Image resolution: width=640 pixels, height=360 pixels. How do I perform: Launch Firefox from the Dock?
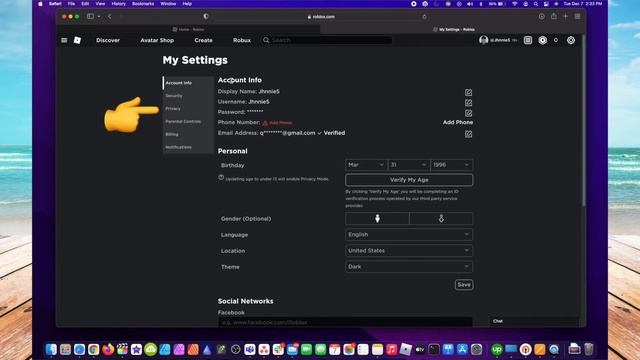click(108, 349)
